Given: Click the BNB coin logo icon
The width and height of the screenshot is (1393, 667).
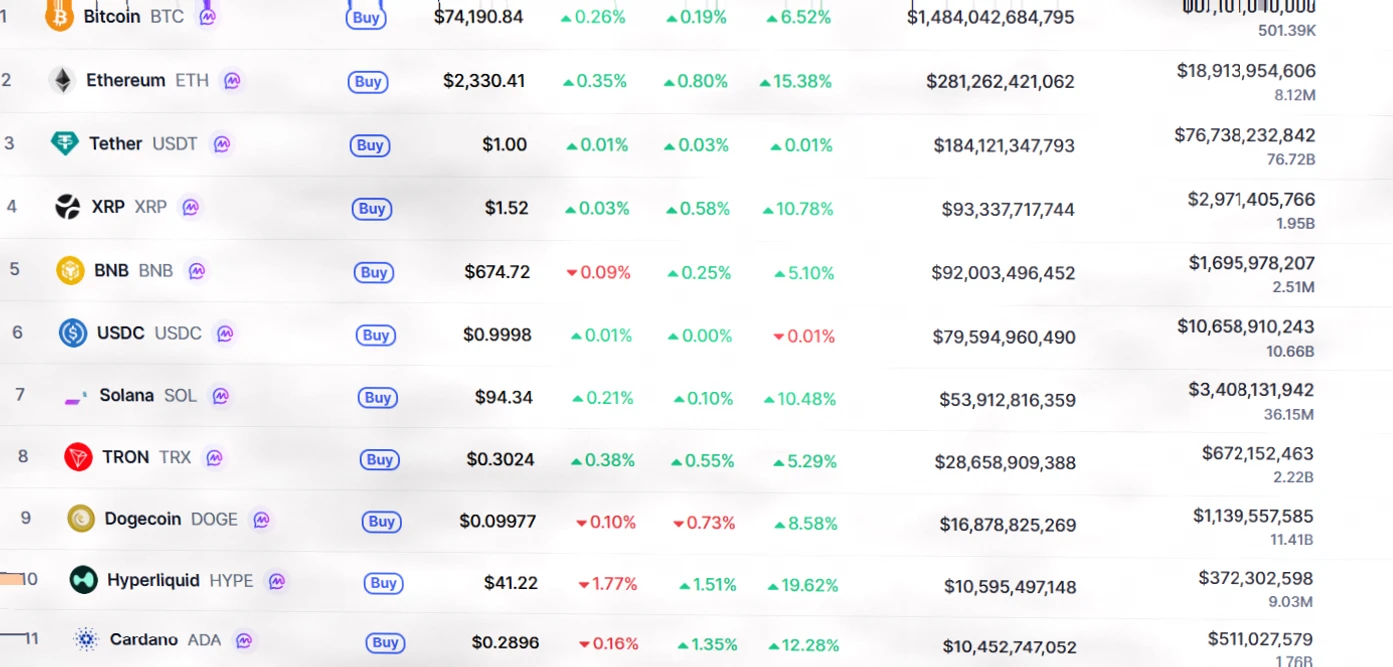Looking at the screenshot, I should point(70,270).
